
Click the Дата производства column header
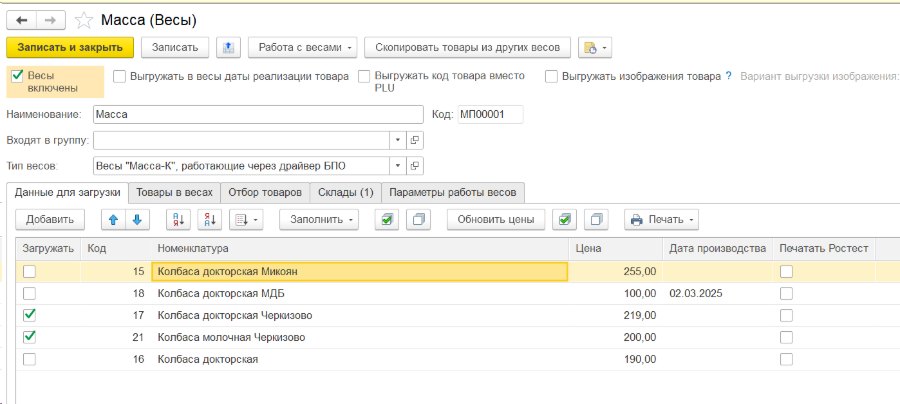717,248
